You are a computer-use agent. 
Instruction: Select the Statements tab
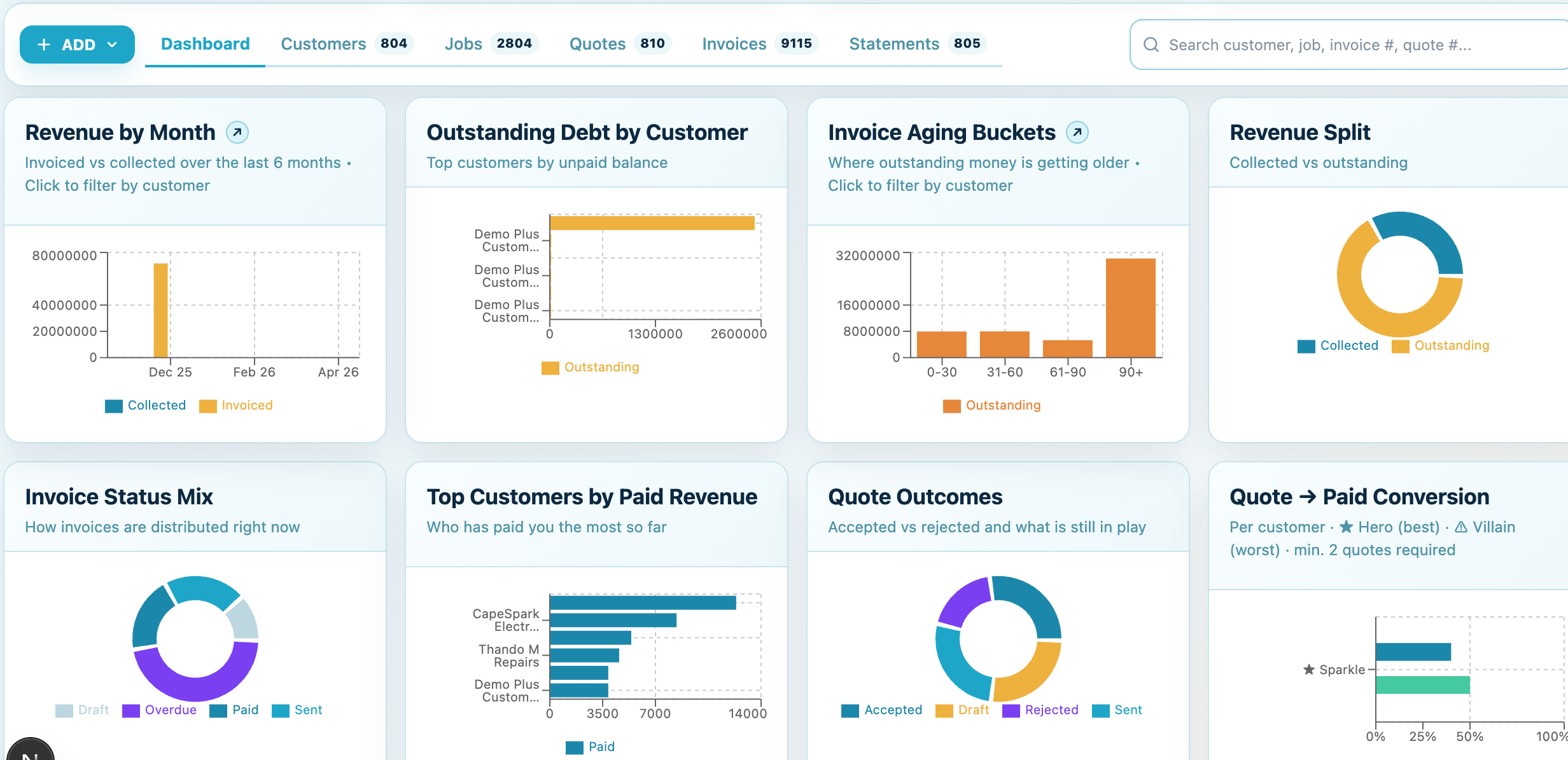893,43
